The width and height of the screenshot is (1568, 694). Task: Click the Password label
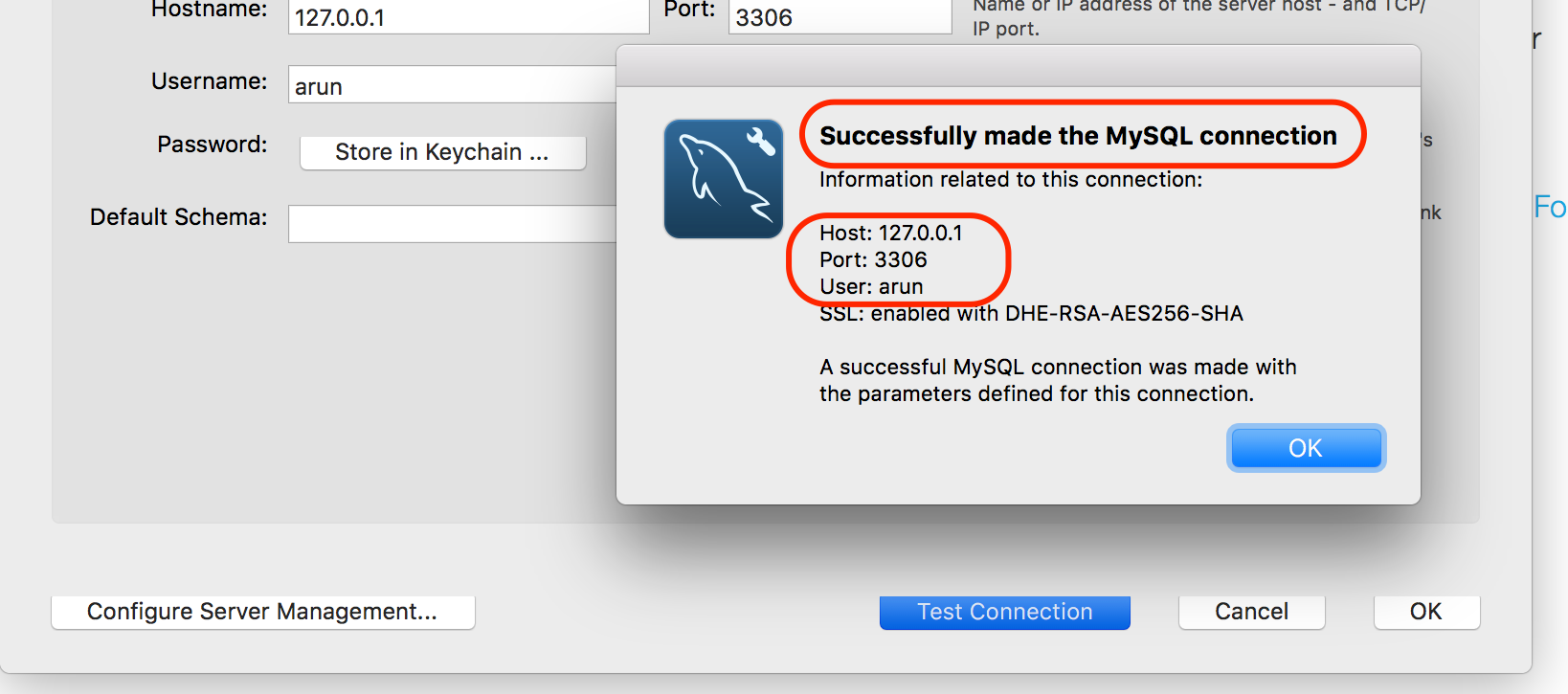pos(213,145)
